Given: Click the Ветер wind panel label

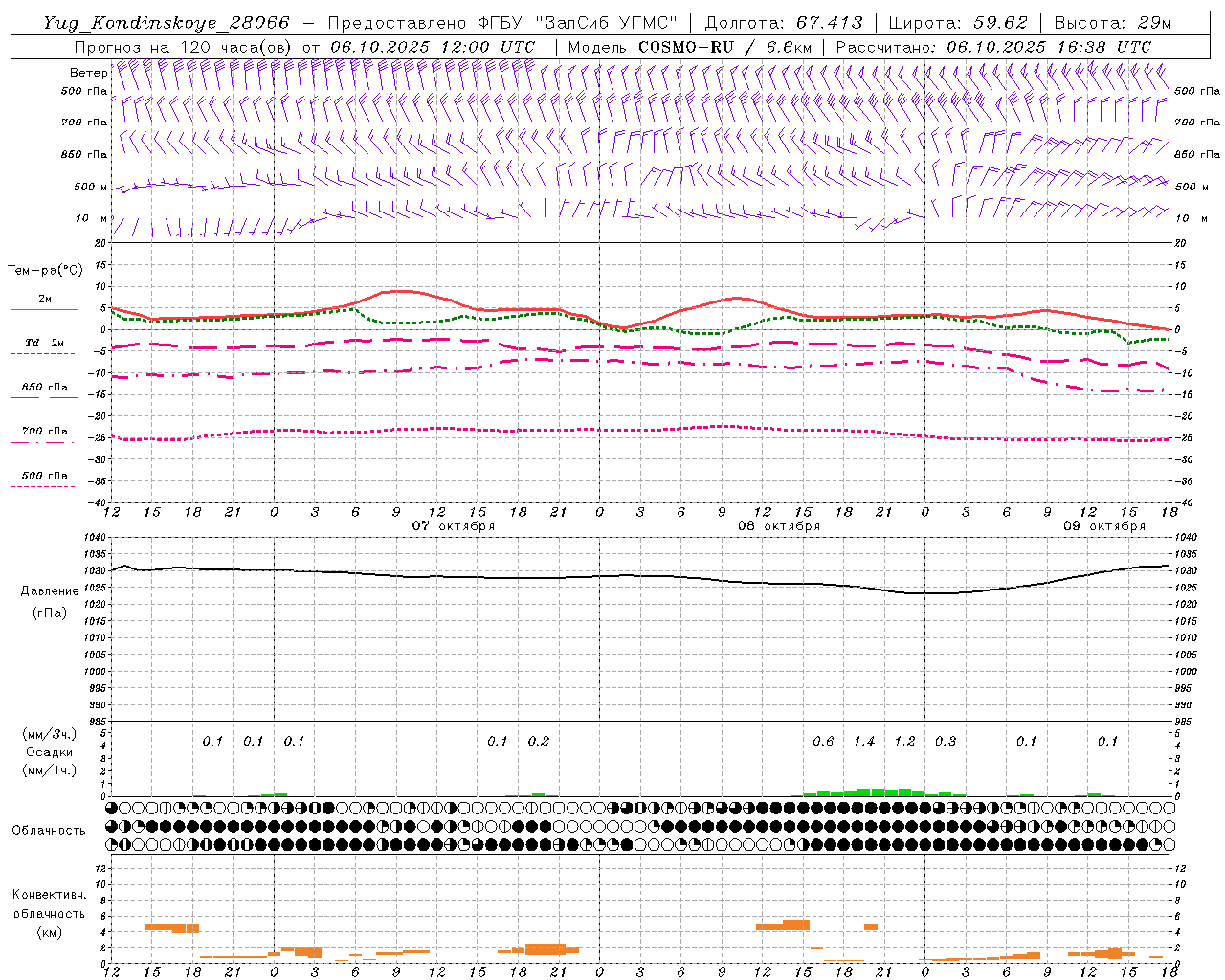Looking at the screenshot, I should (88, 73).
